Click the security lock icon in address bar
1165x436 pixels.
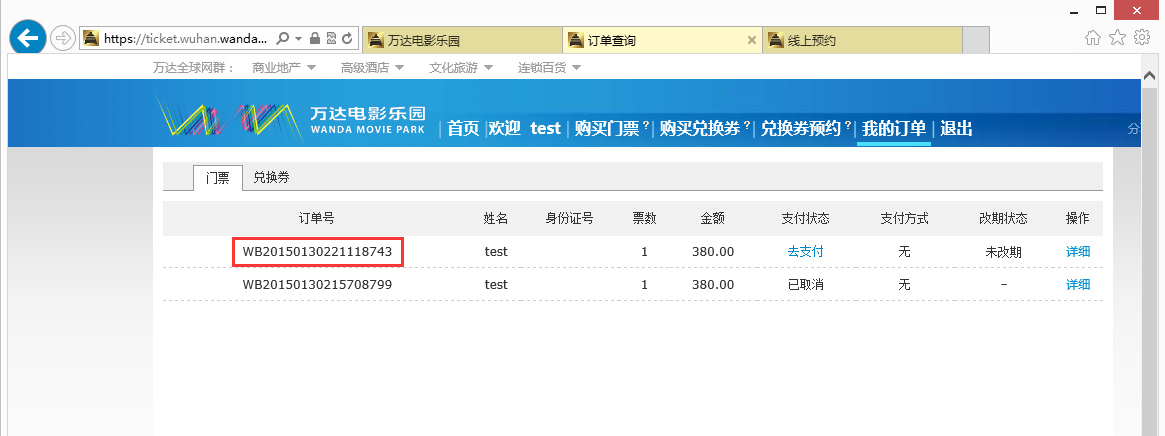click(314, 38)
